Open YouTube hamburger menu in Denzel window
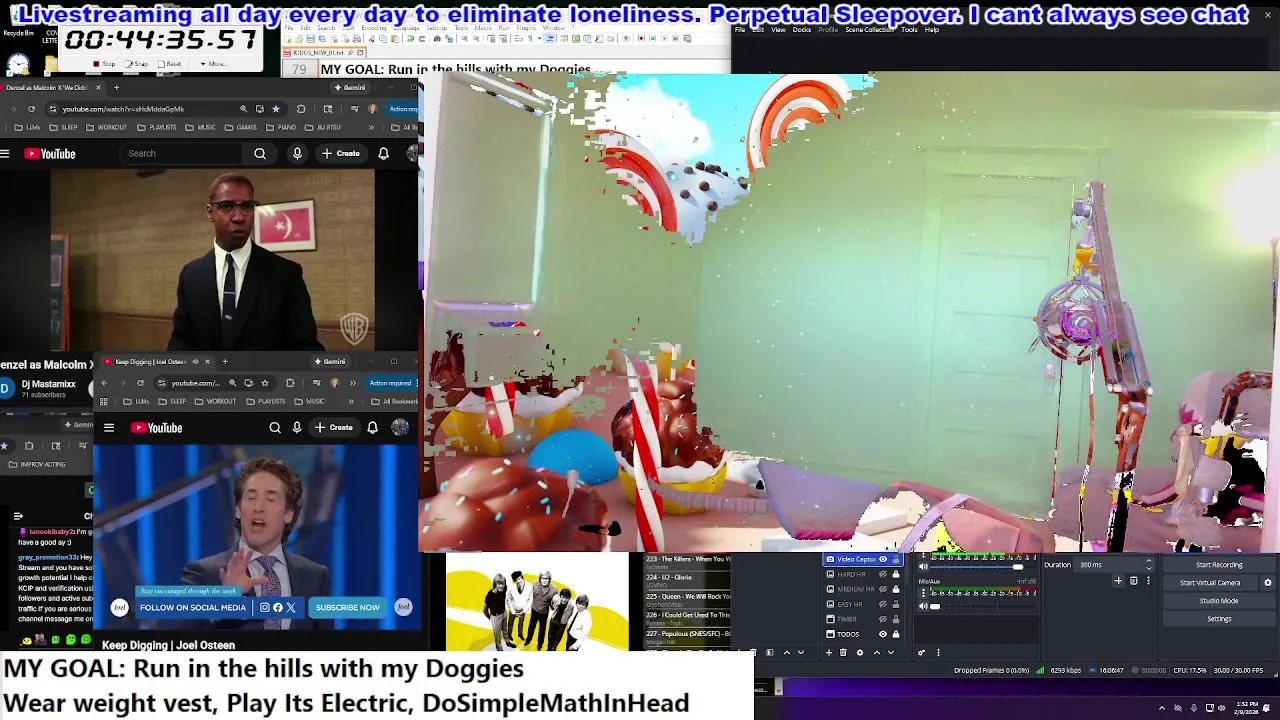 pos(6,153)
